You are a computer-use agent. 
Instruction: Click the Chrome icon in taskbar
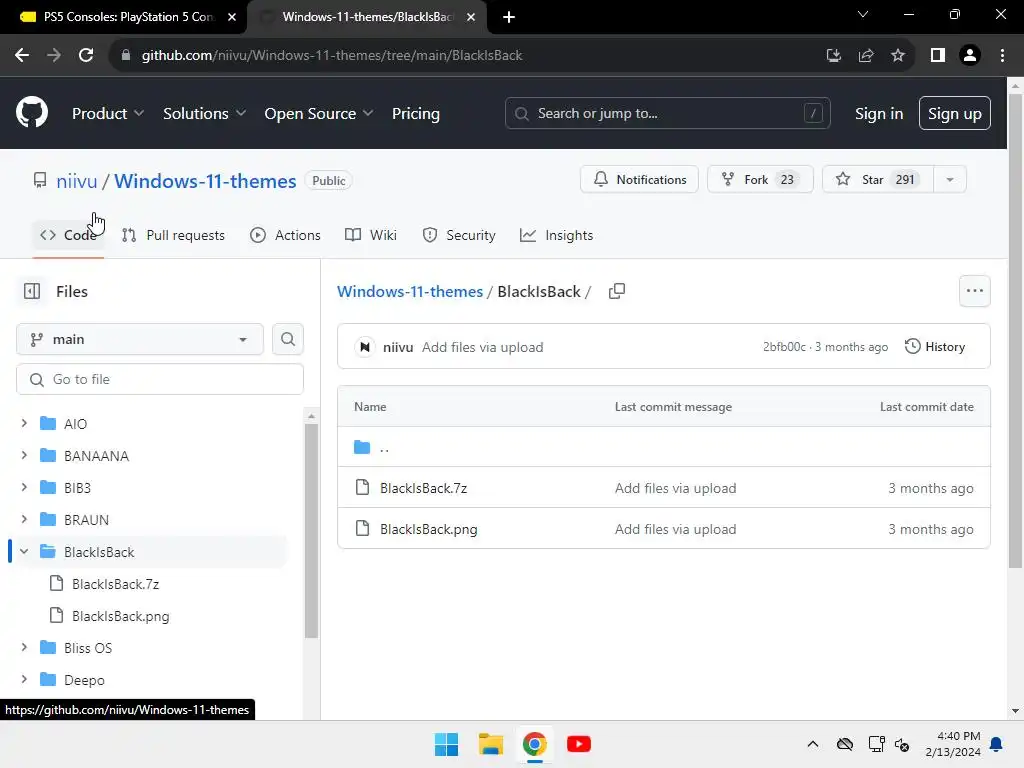click(x=535, y=744)
